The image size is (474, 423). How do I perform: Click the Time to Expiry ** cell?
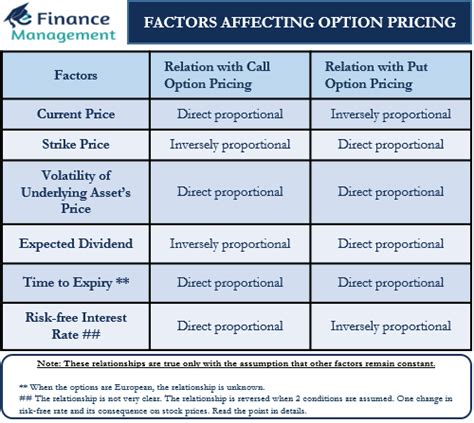76,283
